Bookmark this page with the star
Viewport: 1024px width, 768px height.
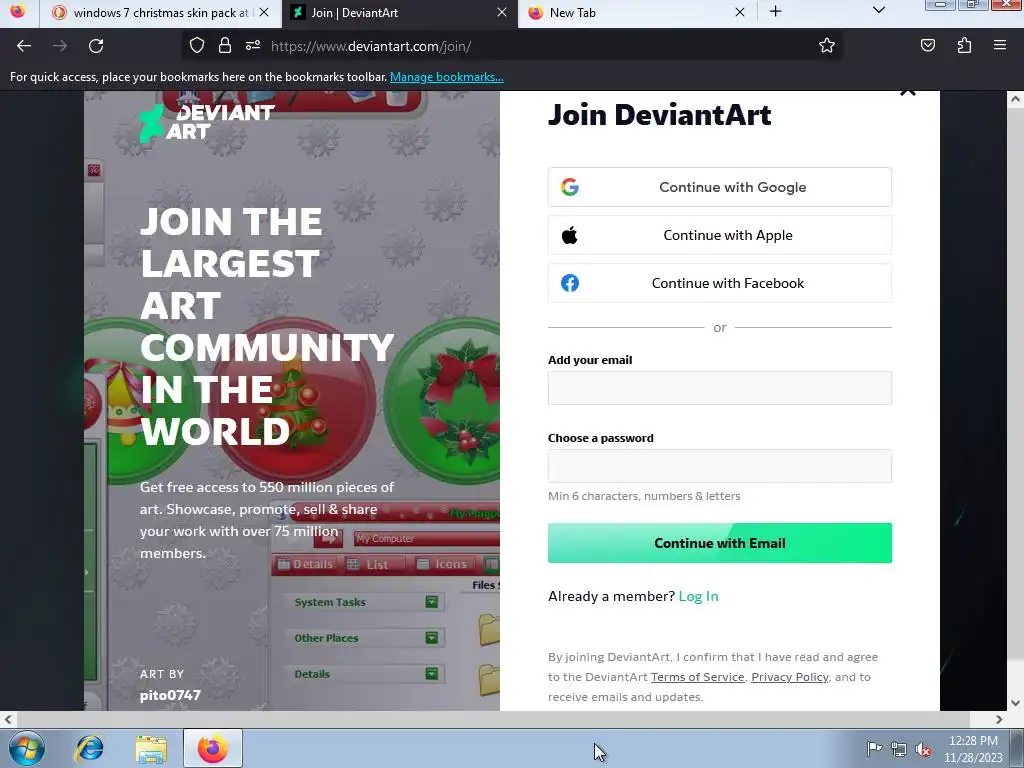click(x=827, y=46)
